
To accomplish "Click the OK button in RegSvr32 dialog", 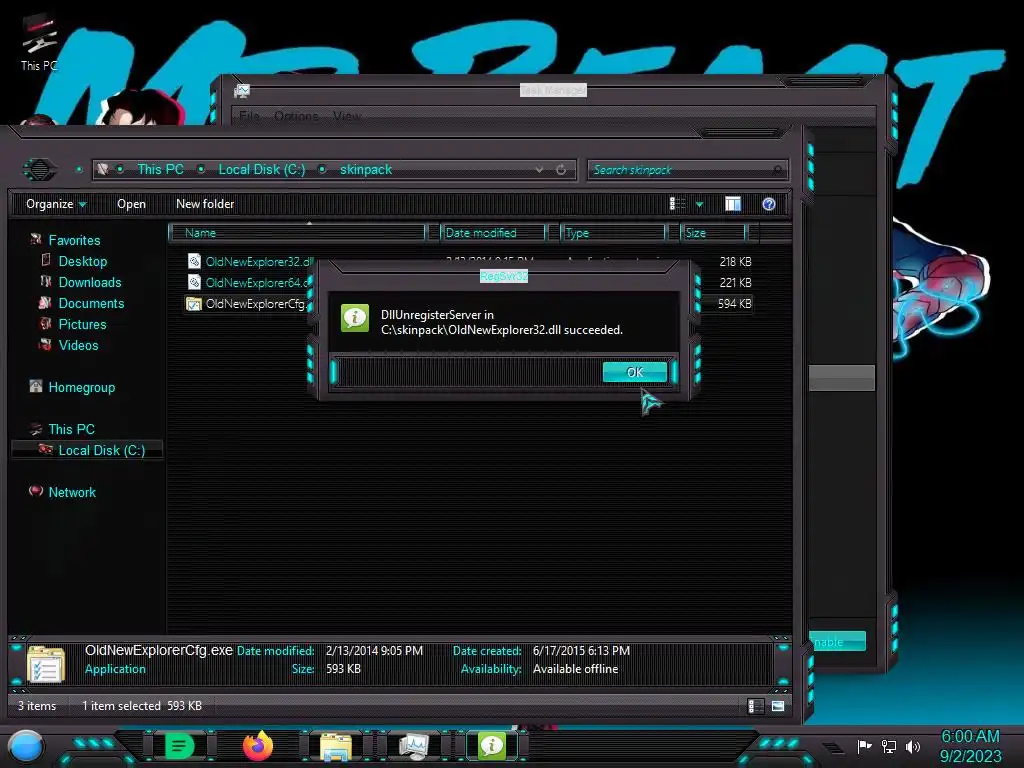I will (x=635, y=372).
